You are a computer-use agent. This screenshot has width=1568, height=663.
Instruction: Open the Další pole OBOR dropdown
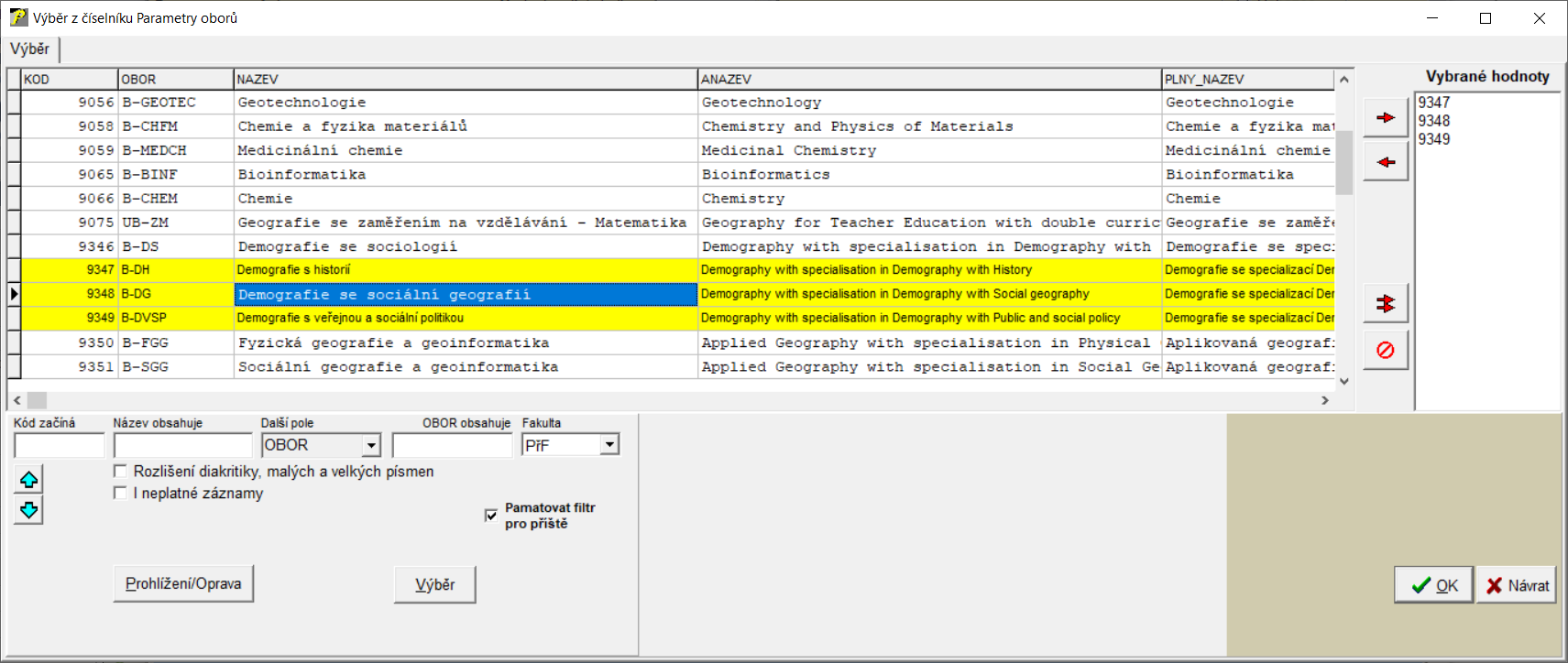point(370,445)
